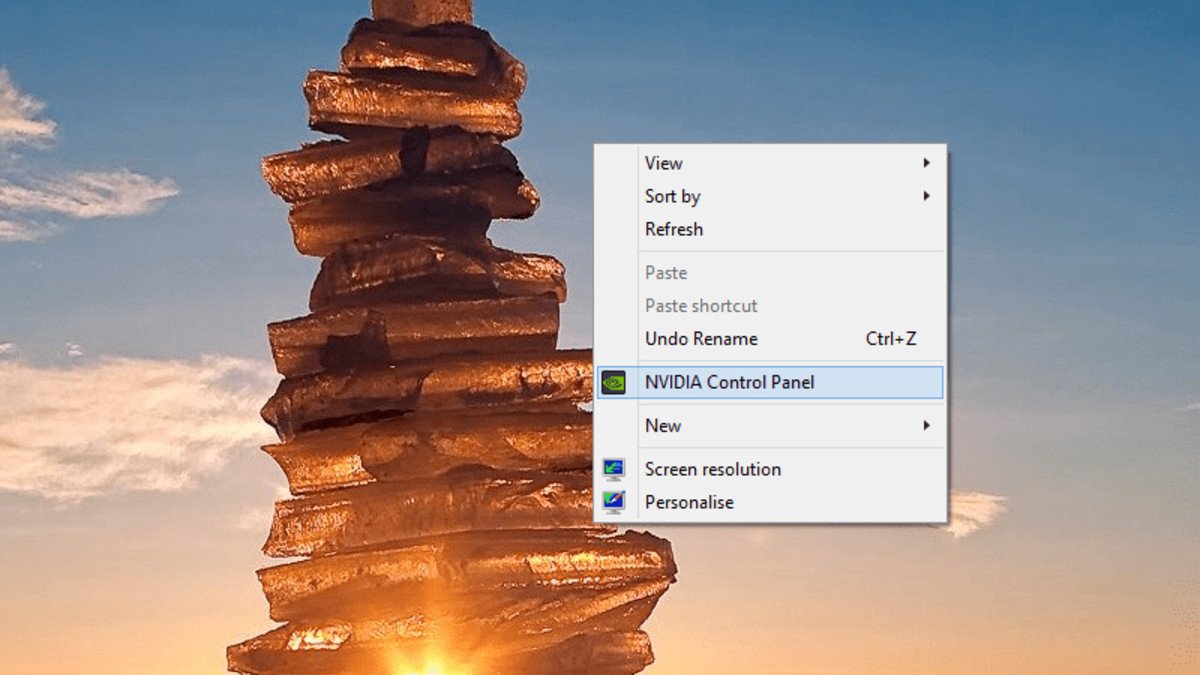The width and height of the screenshot is (1200, 675).
Task: Select the greyed-out Paste shortcut option
Action: pos(770,305)
